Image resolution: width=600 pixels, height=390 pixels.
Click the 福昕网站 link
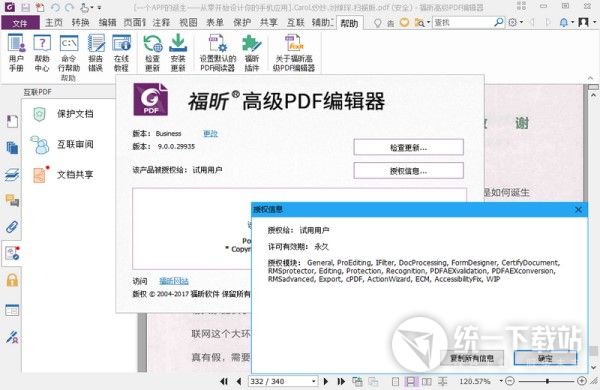pyautogui.click(x=174, y=281)
